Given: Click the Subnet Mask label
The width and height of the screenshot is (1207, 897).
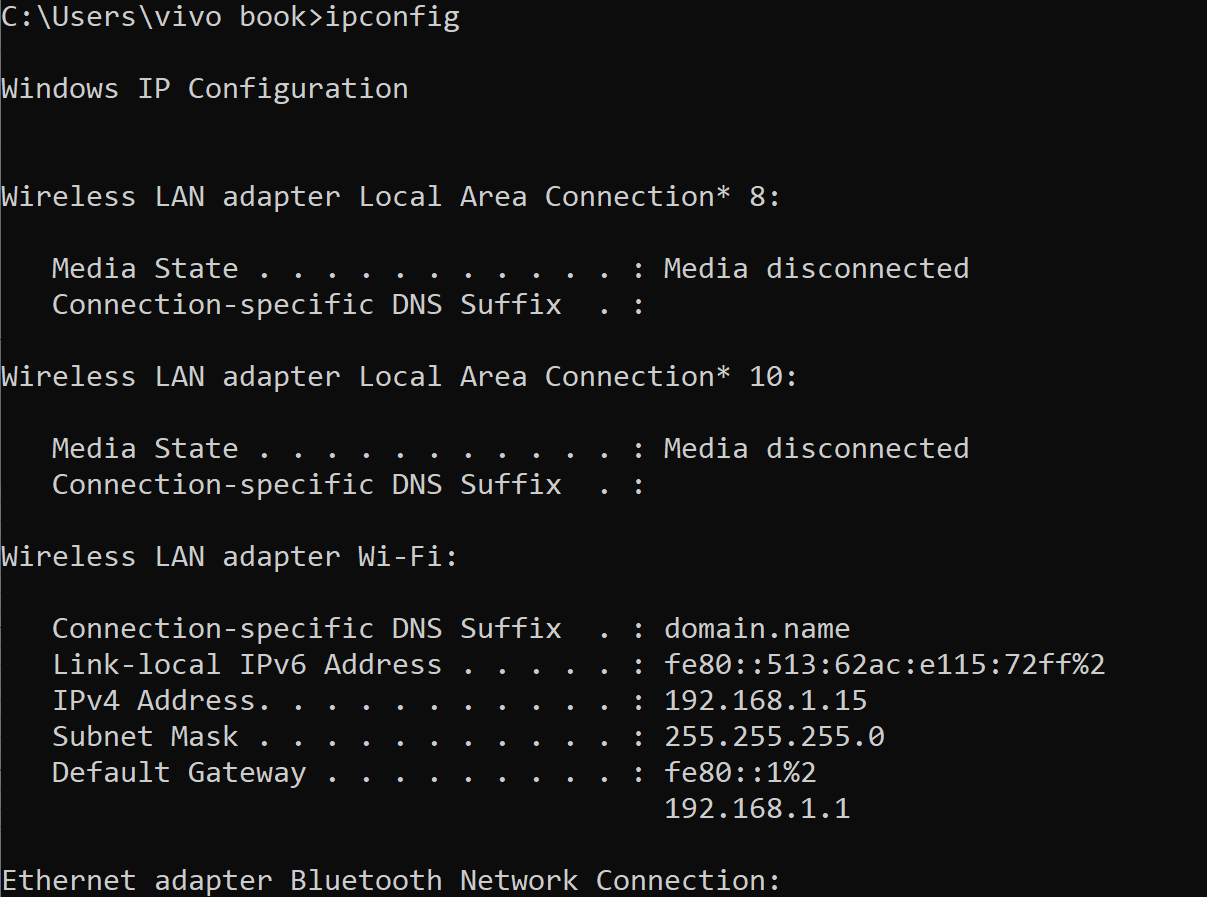Looking at the screenshot, I should (145, 737).
